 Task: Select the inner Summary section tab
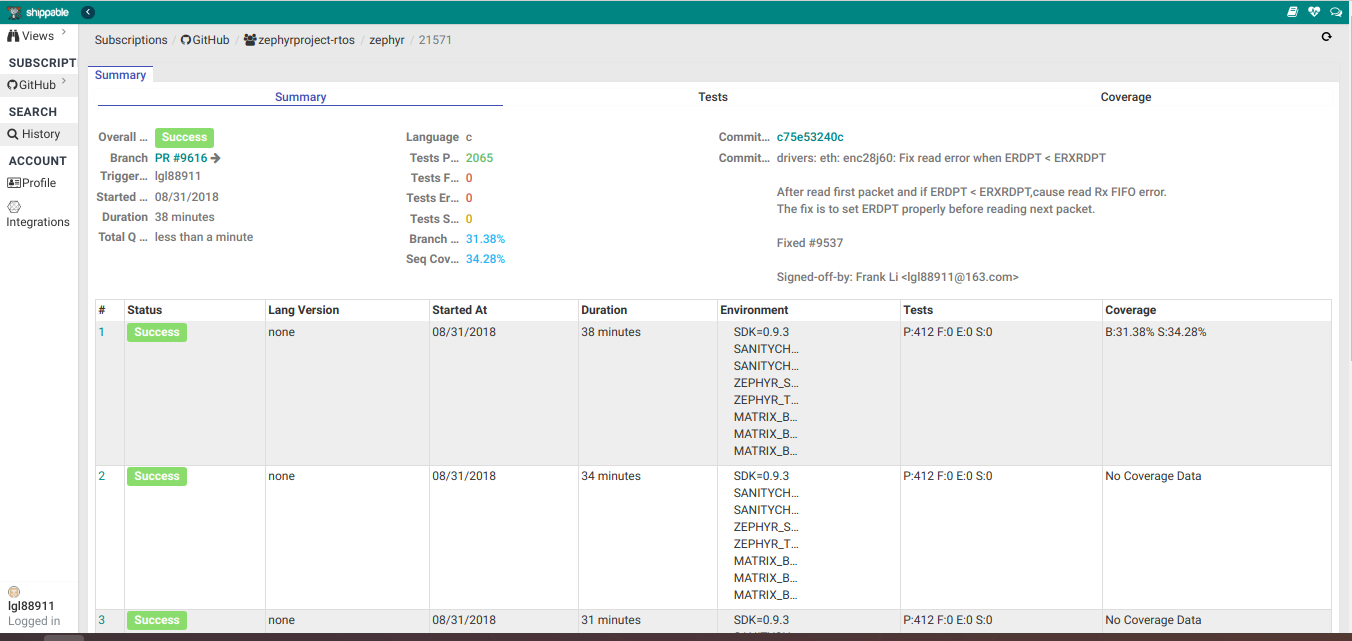300,97
